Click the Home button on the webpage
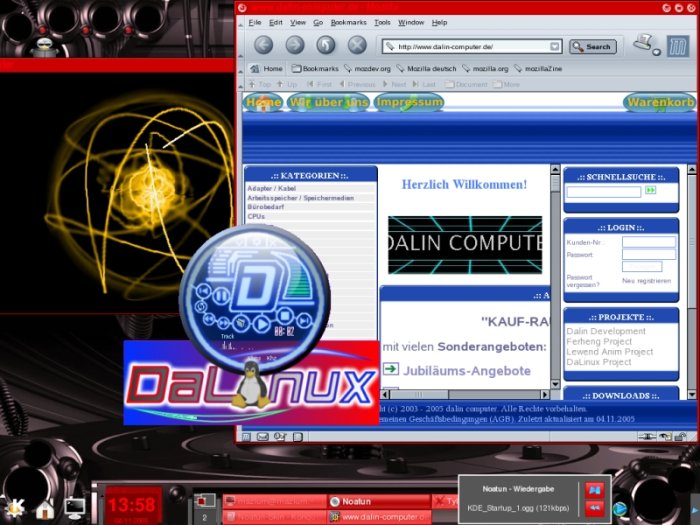 (x=263, y=102)
